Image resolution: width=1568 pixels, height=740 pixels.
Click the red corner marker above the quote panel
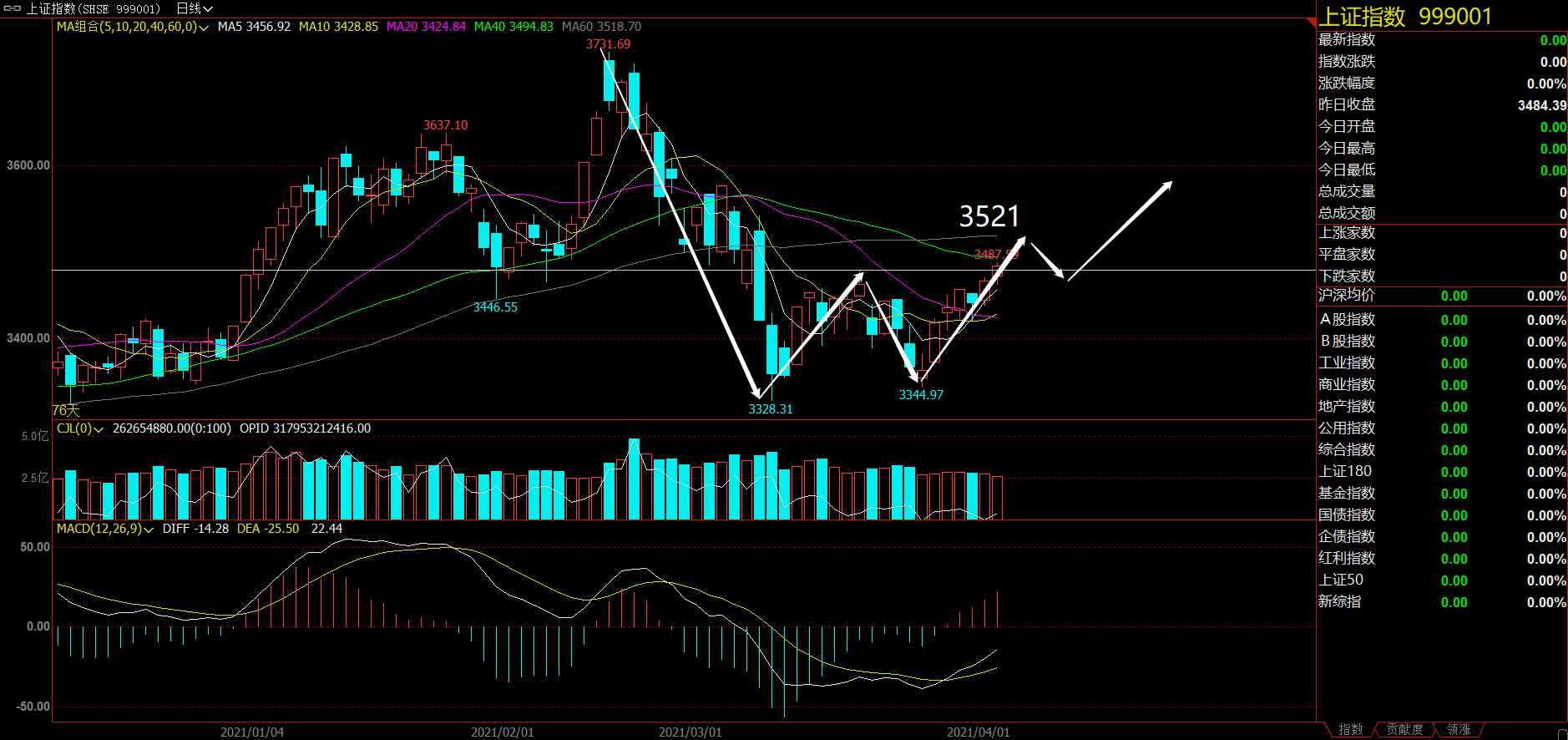pos(1312,21)
